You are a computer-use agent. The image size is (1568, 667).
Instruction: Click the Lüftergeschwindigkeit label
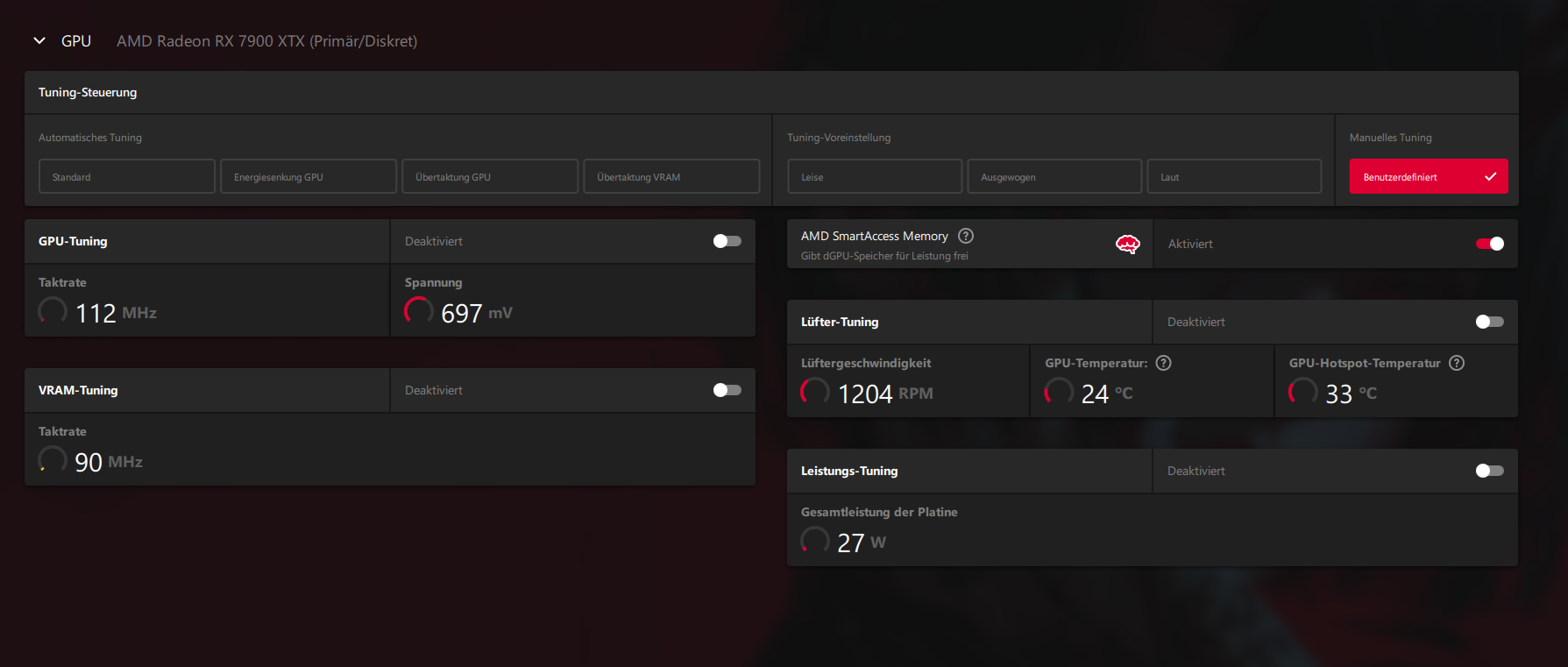click(x=866, y=363)
